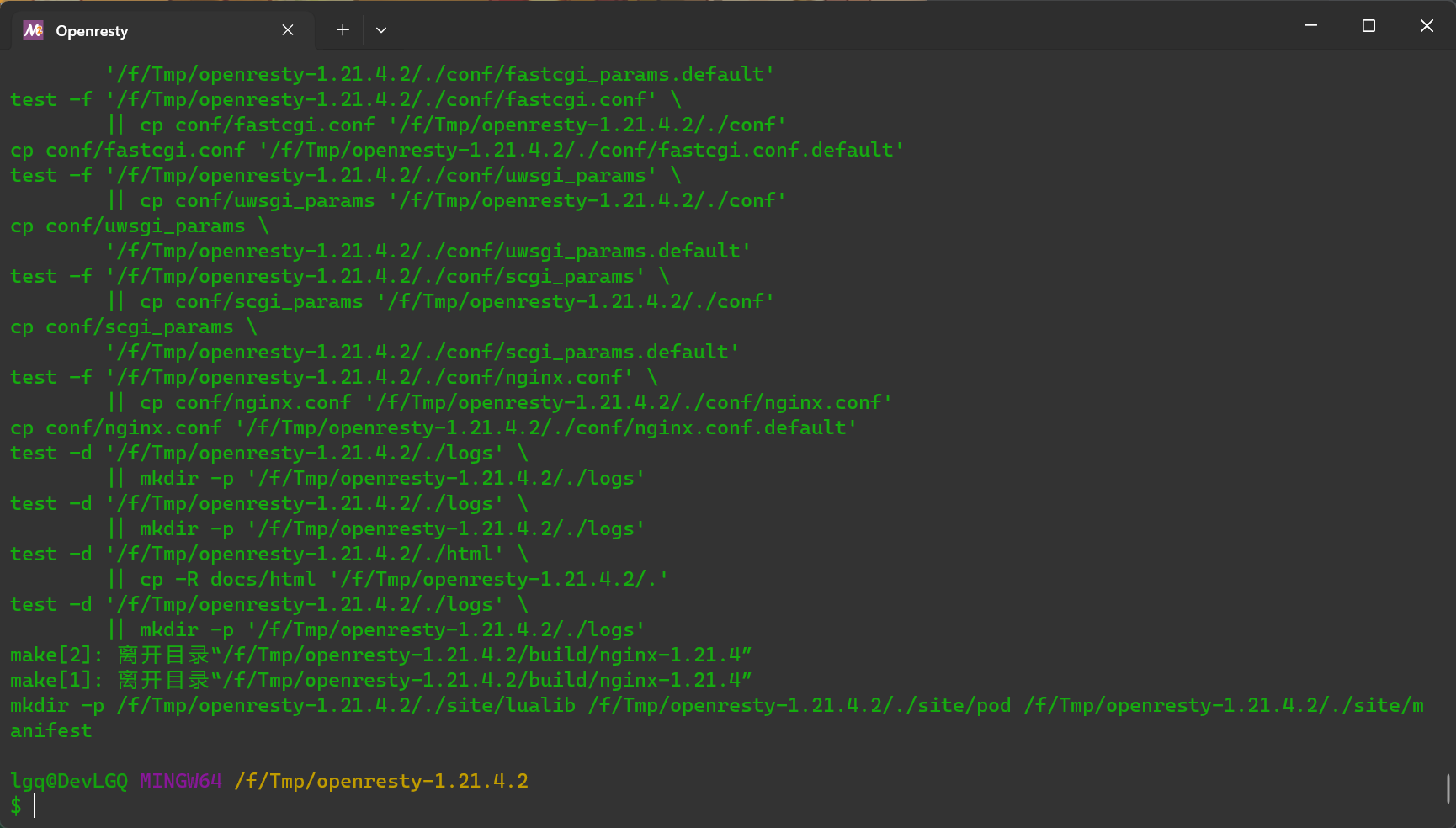The height and width of the screenshot is (828, 1456).
Task: Click the 'test -f ... conf/fastcgi.conf' line
Action: click(346, 99)
